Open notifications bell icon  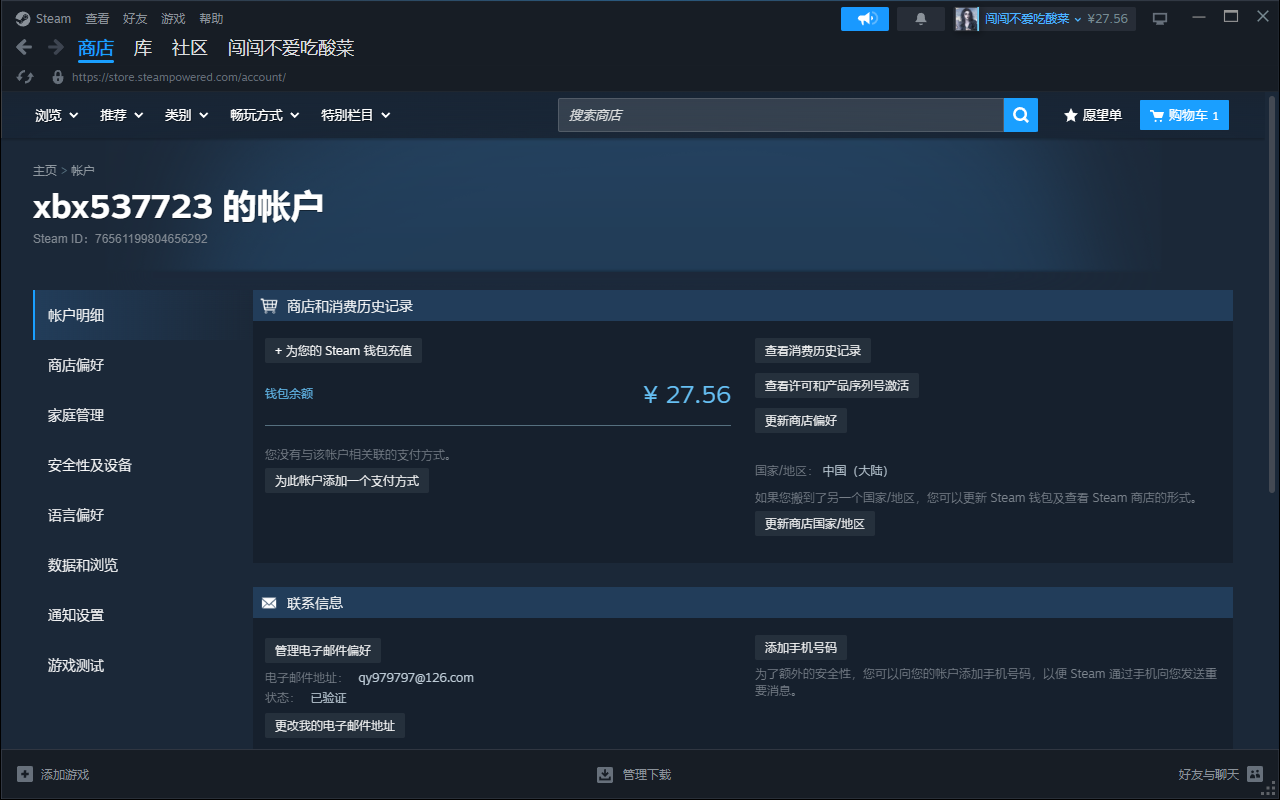[921, 19]
